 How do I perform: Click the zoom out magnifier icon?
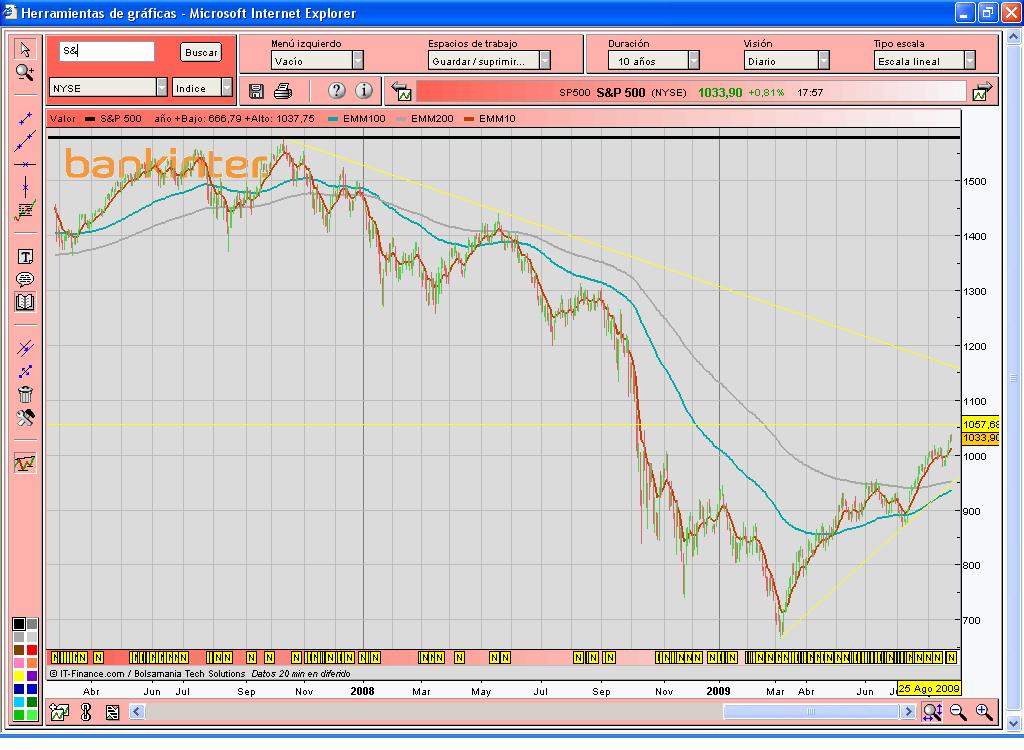coord(958,712)
